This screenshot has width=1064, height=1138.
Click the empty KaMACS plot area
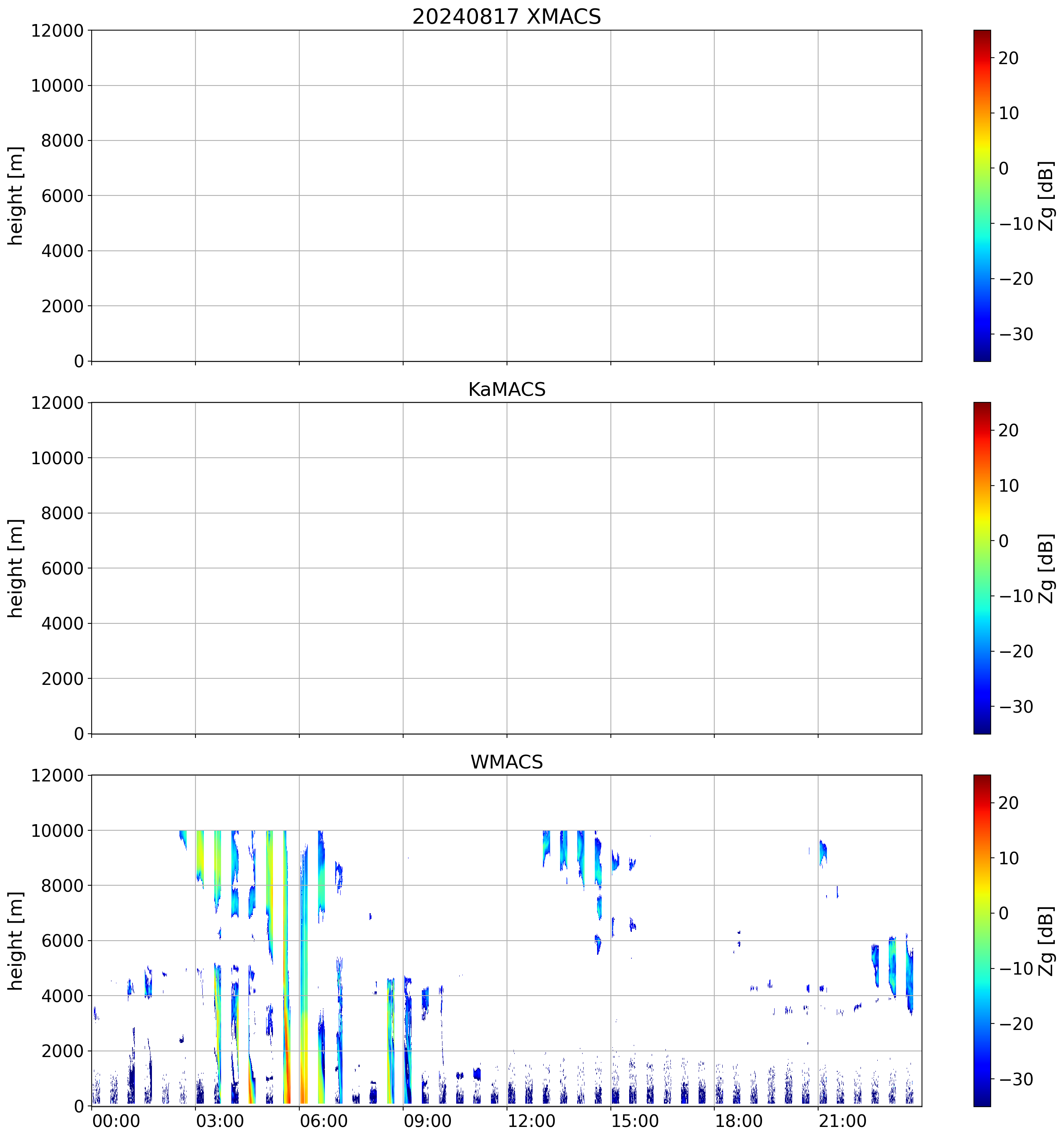point(507,568)
